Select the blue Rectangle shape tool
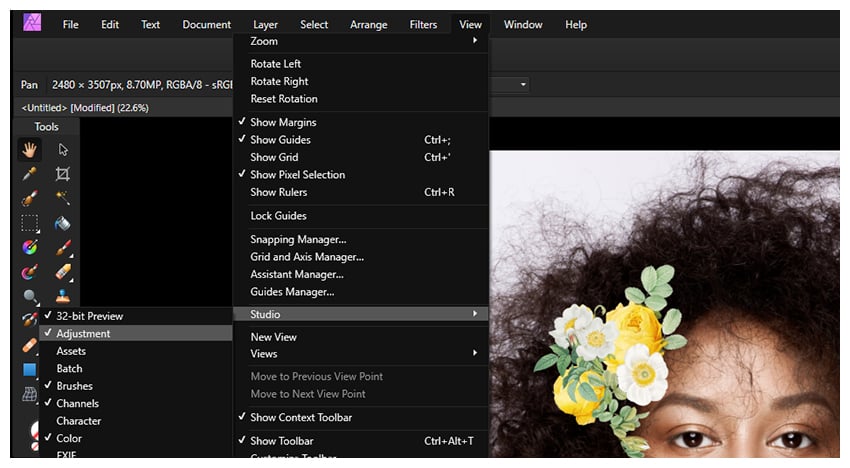The height and width of the screenshot is (468, 850). (29, 369)
